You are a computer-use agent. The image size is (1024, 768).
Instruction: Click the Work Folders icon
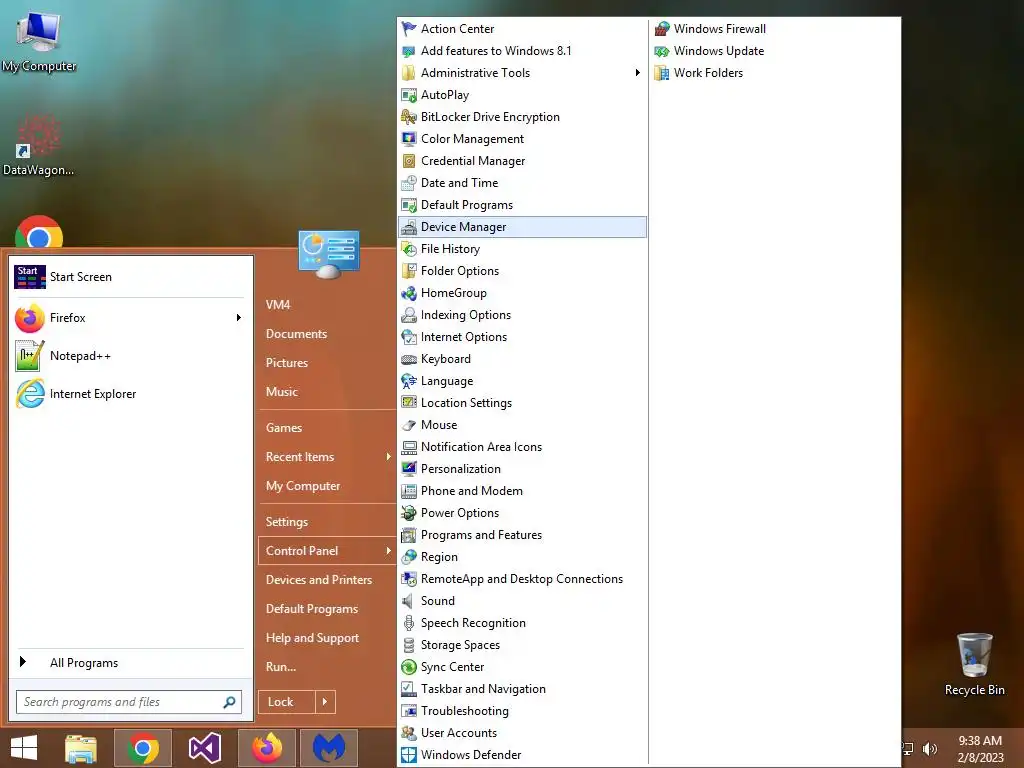click(x=662, y=72)
